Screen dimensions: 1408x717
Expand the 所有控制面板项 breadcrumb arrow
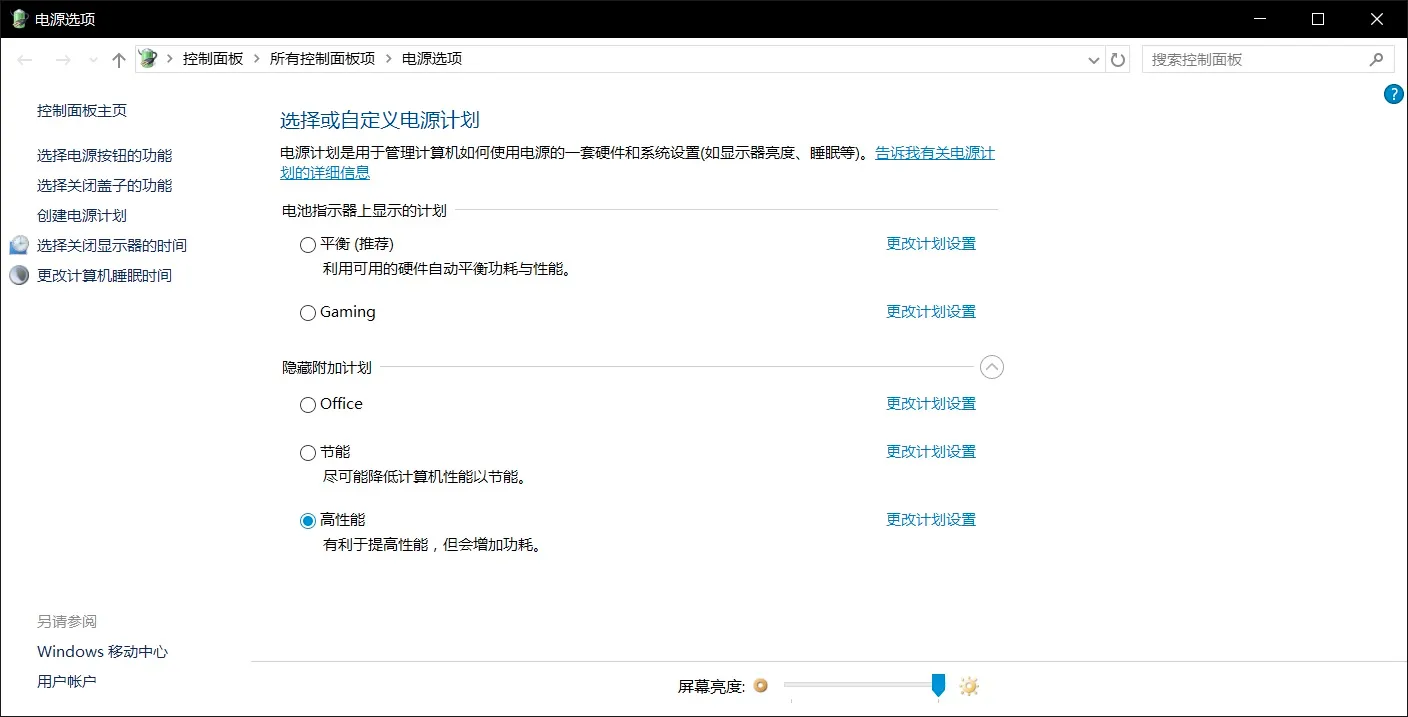pos(387,58)
